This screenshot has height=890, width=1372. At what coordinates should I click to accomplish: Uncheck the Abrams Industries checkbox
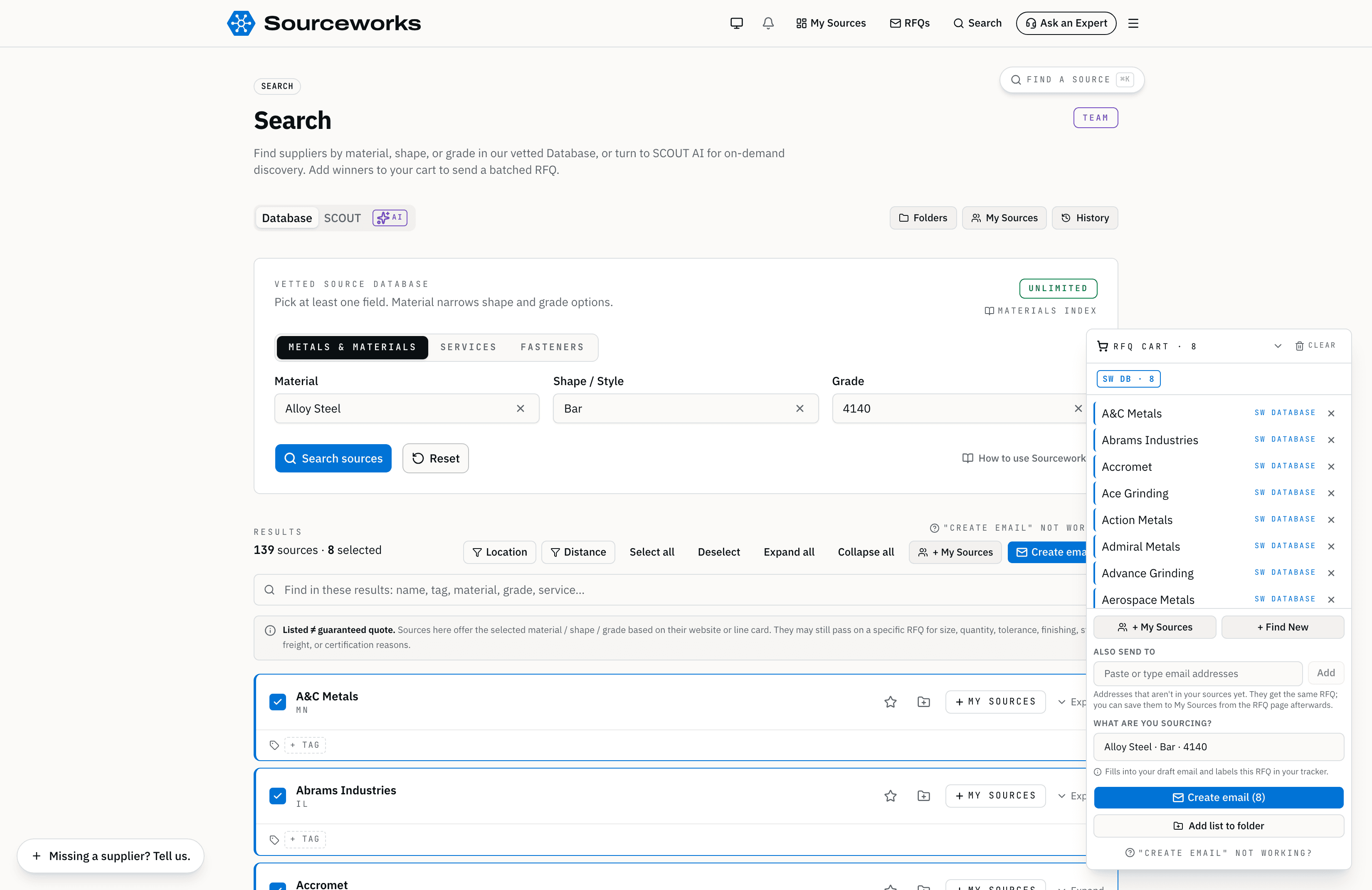277,796
